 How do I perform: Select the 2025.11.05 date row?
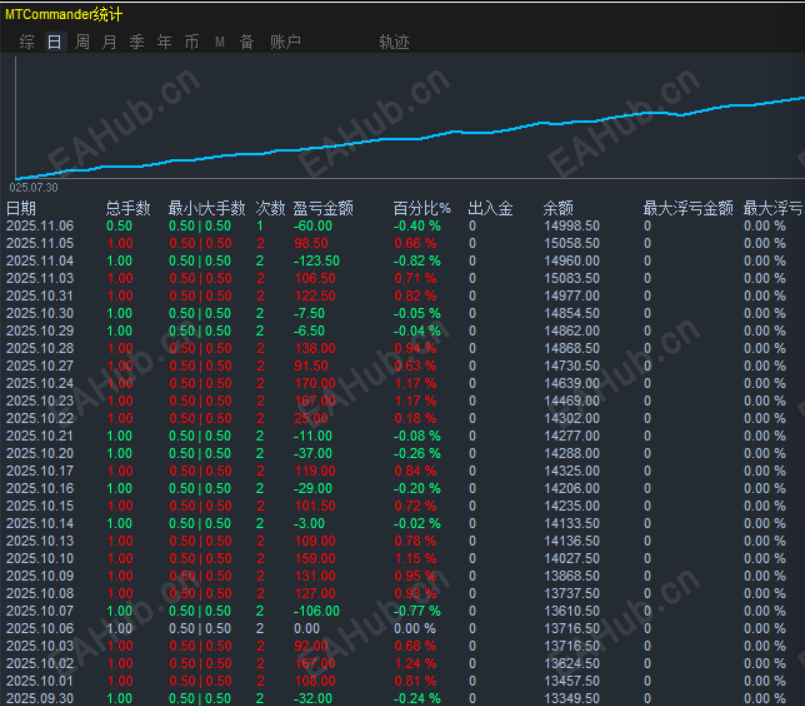40,243
